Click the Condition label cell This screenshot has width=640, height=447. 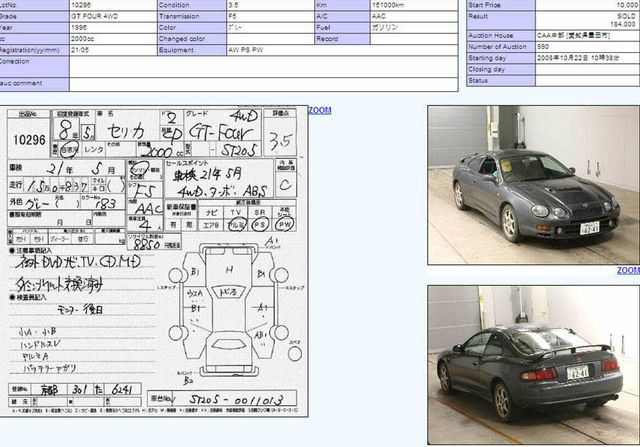(x=191, y=5)
